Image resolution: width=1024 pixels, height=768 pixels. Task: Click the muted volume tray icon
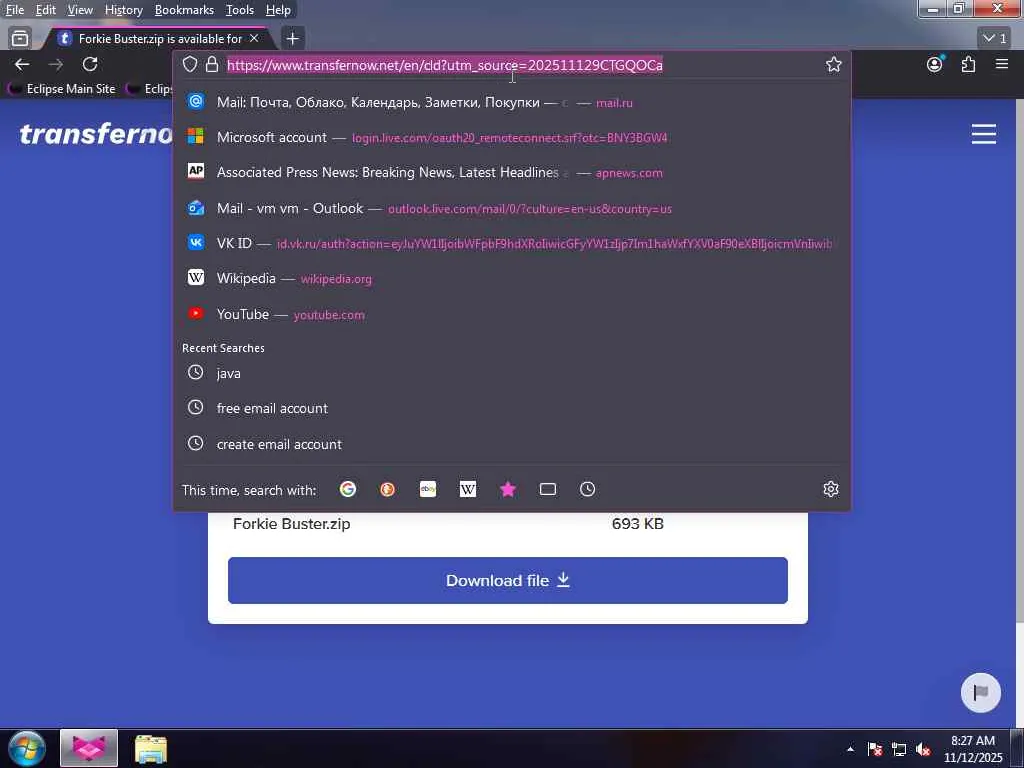pos(923,749)
